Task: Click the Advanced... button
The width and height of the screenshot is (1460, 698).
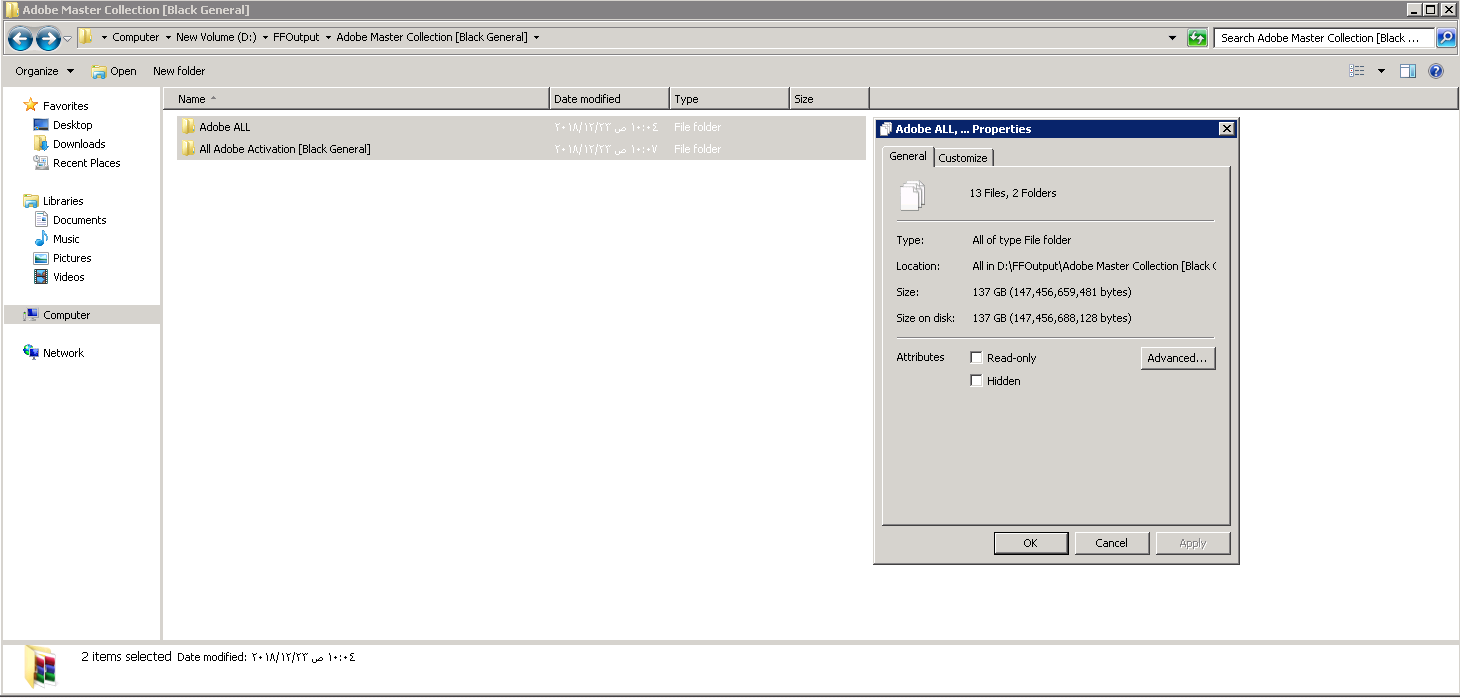Action: [x=1177, y=358]
